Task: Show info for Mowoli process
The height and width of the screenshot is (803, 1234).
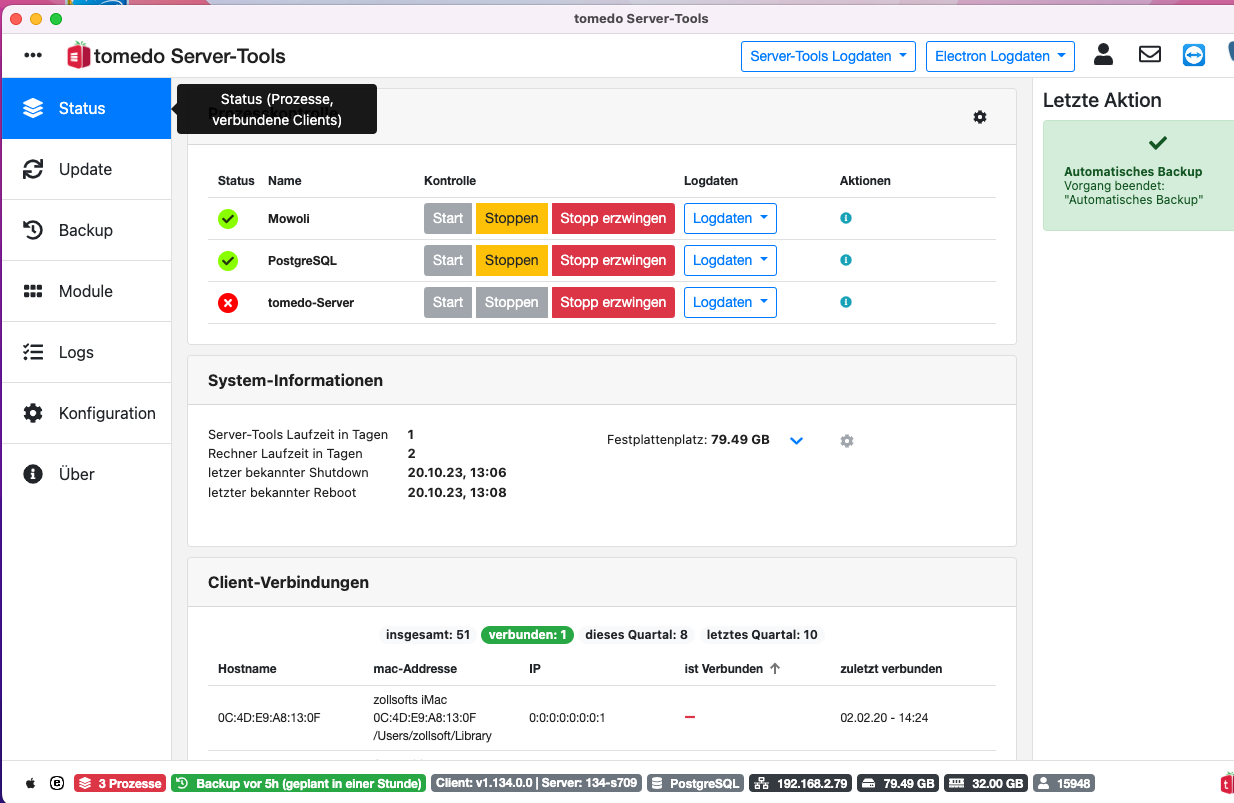Action: [x=846, y=218]
